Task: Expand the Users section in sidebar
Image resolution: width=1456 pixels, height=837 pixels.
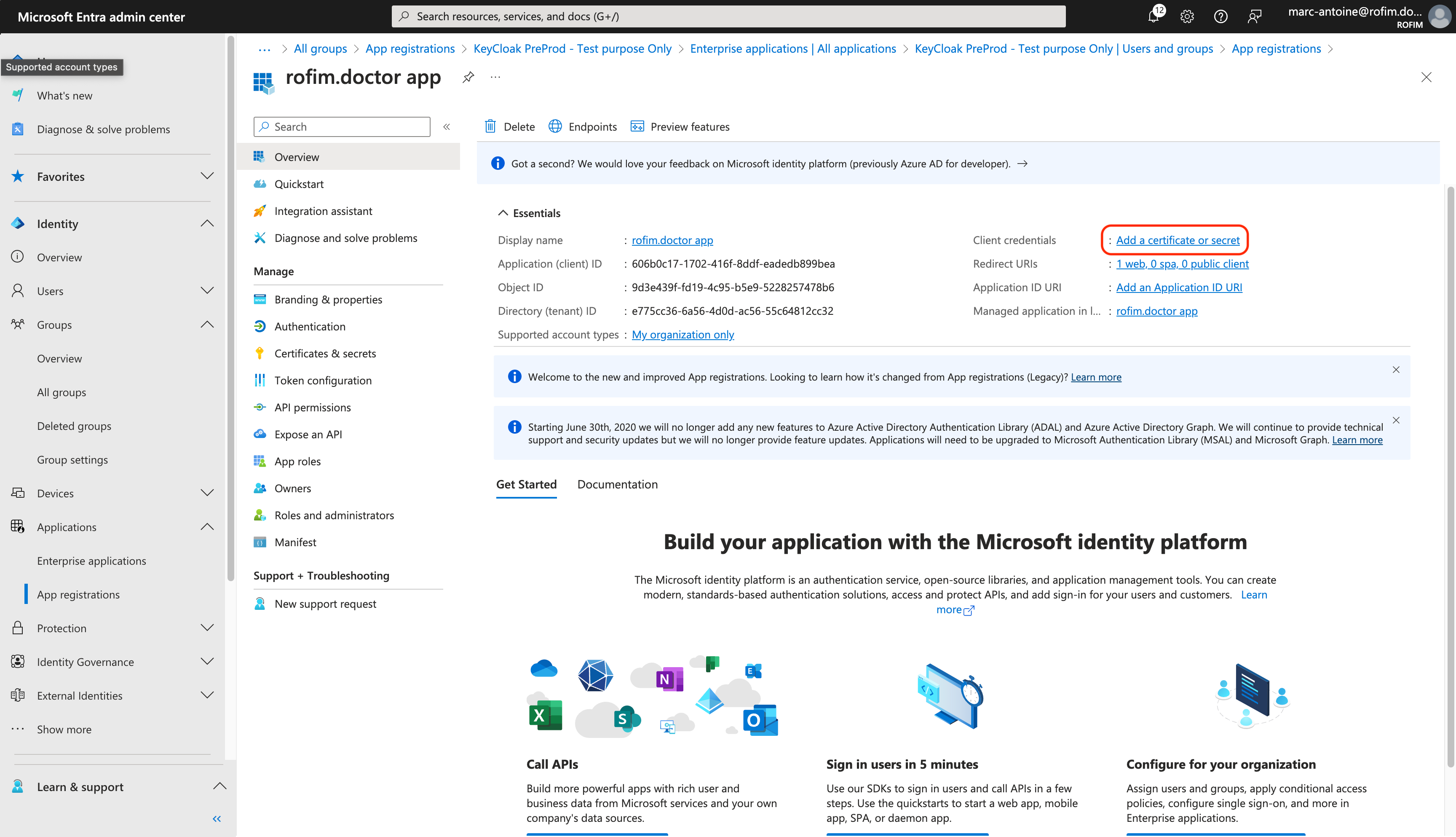Action: 207,291
